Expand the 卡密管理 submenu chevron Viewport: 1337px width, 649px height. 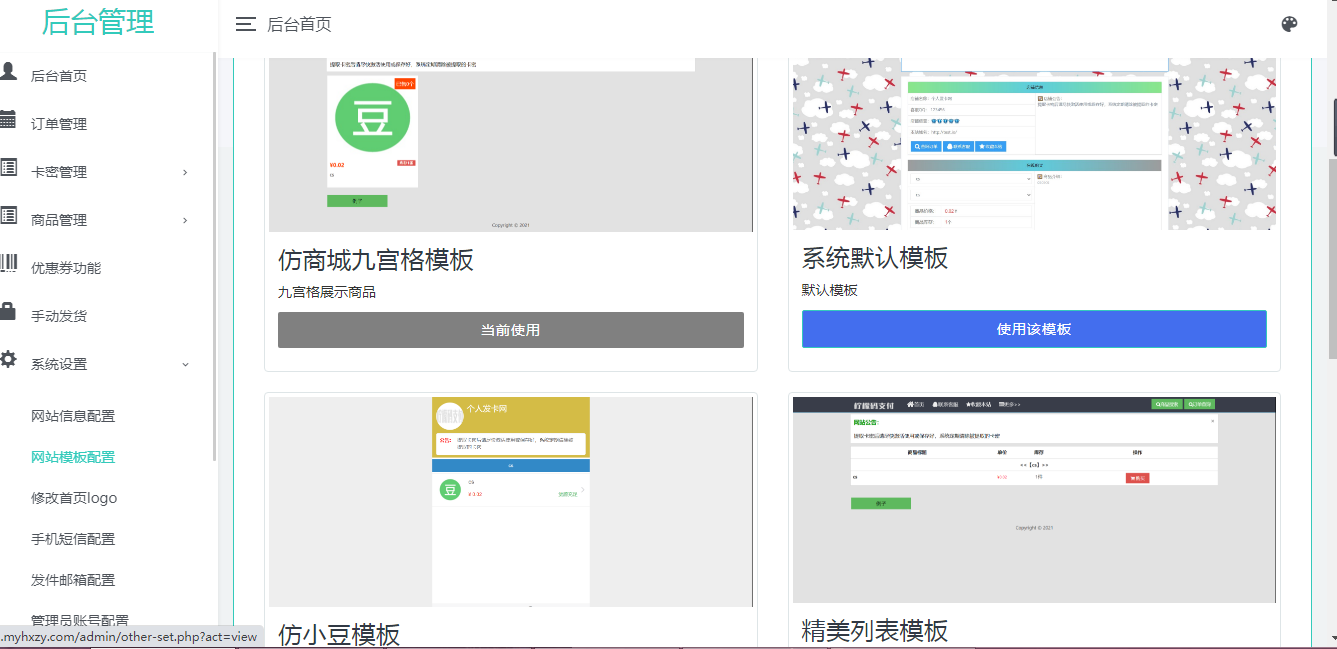(185, 172)
